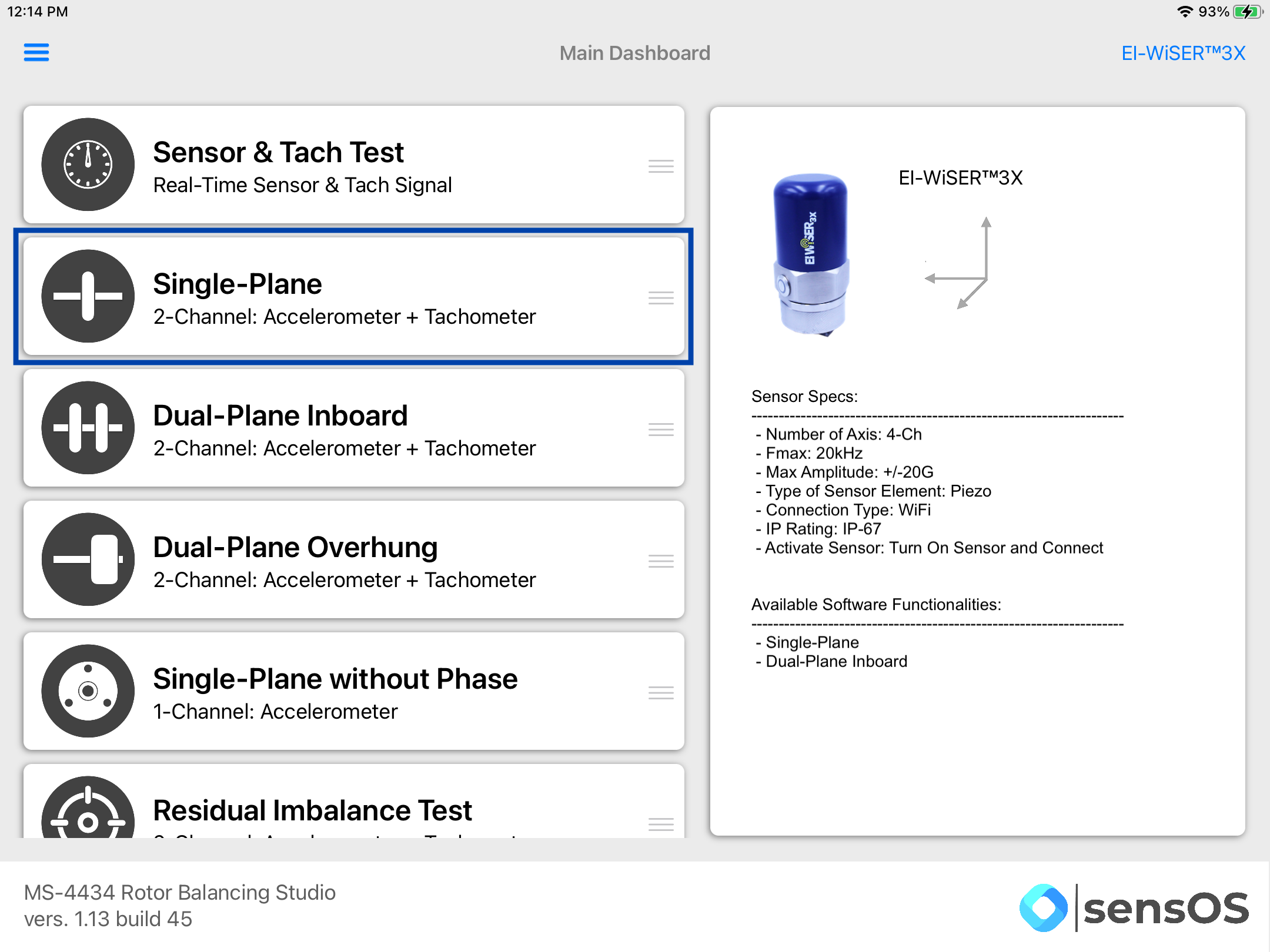This screenshot has width=1270, height=952.
Task: Select the Dual-Plane Inboard module
Action: pyautogui.click(x=354, y=428)
